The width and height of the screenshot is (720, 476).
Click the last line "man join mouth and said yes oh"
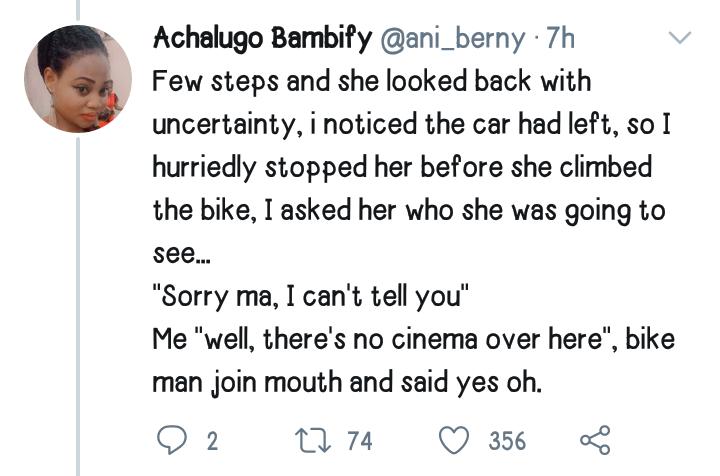347,383
